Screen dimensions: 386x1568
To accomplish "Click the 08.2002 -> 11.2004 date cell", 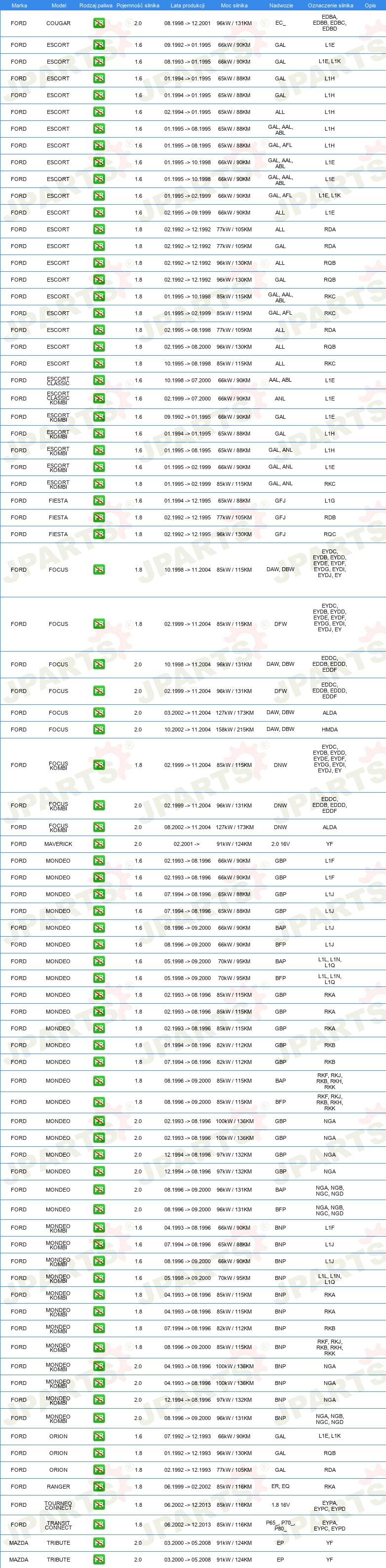I will (x=188, y=827).
